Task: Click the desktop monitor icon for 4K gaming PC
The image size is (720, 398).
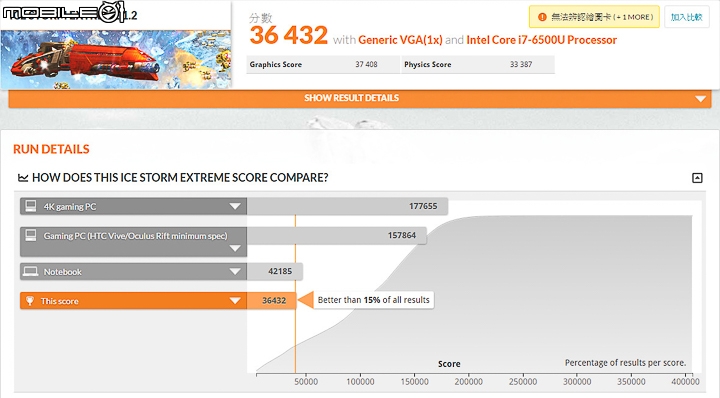Action: tap(31, 206)
